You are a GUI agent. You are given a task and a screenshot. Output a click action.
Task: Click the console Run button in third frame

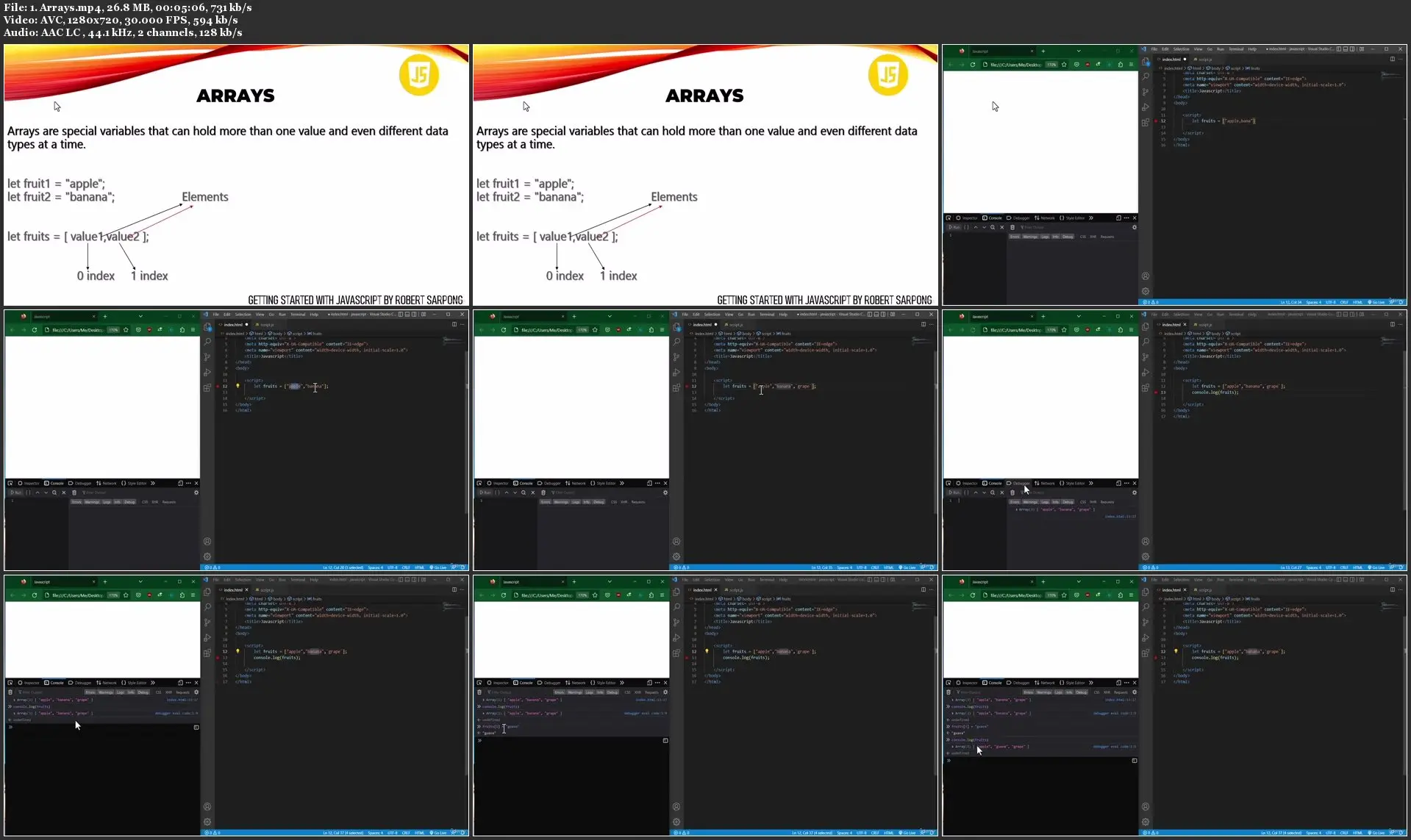pos(954,227)
